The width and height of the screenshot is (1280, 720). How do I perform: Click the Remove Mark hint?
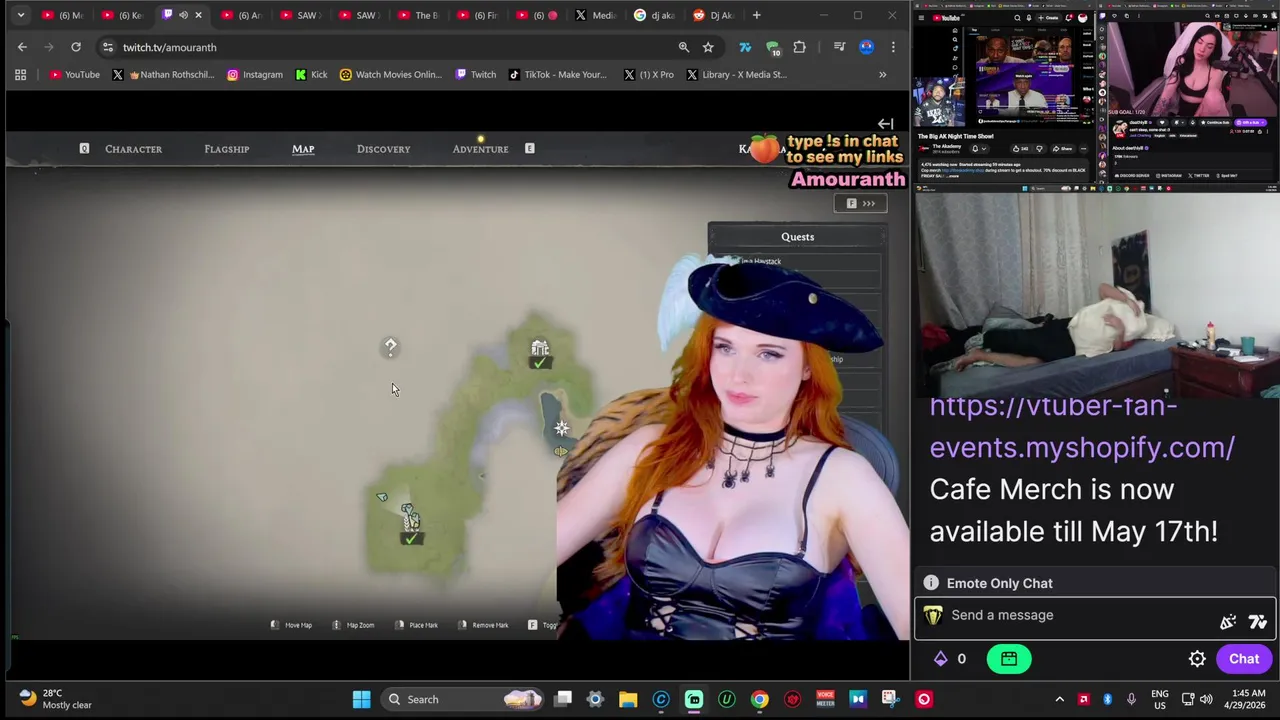(483, 625)
